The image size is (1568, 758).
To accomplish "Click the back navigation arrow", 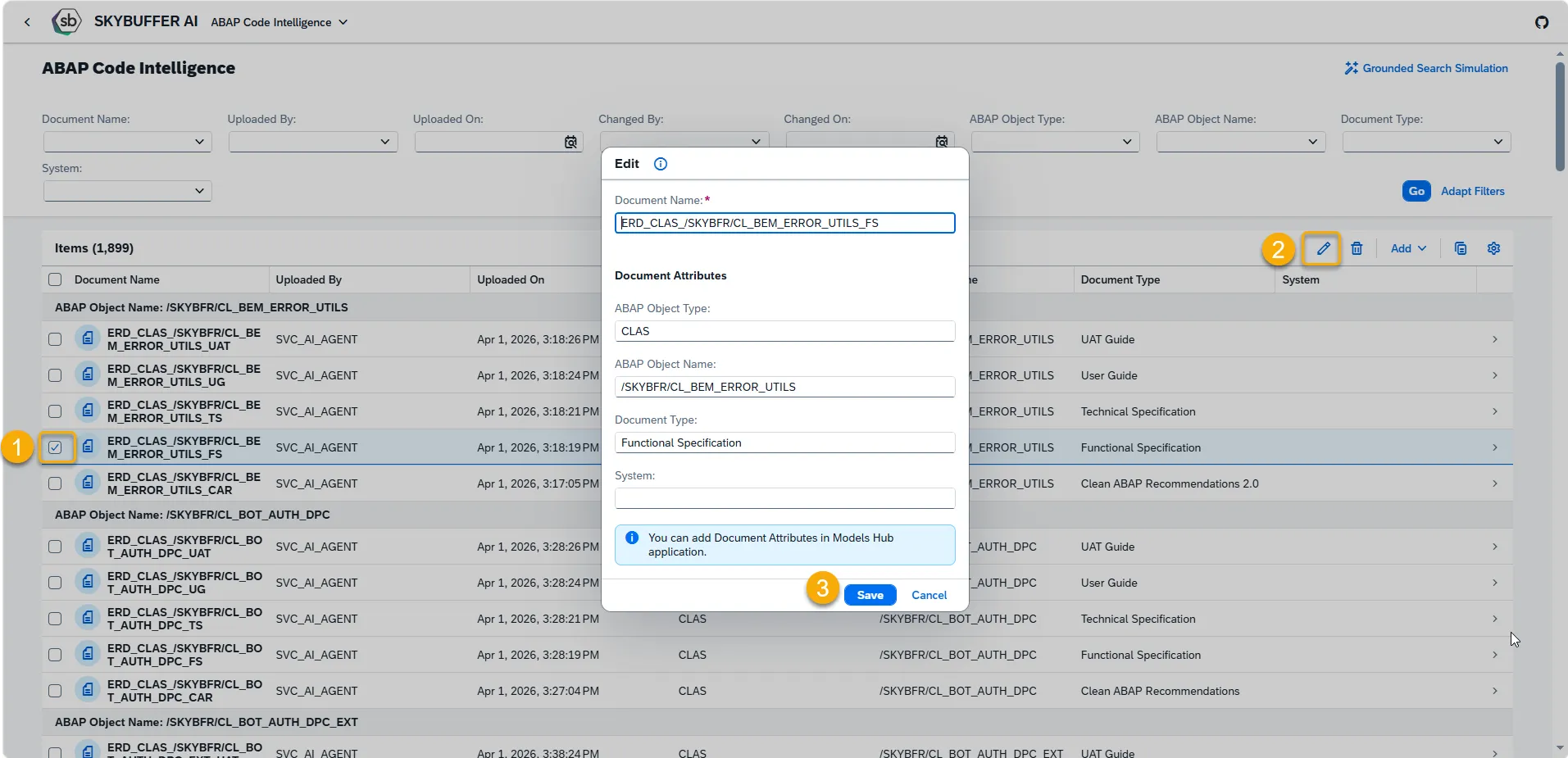I will point(27,22).
